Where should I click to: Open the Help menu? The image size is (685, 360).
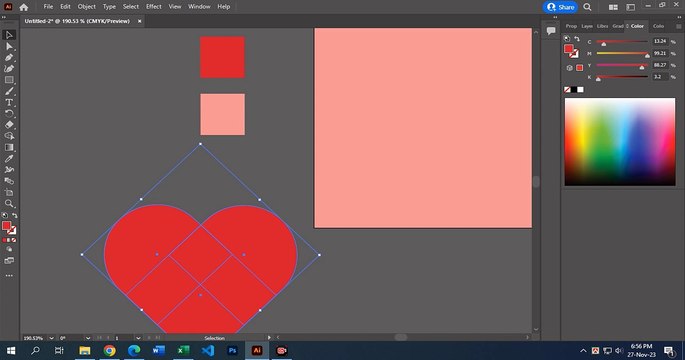tap(224, 7)
